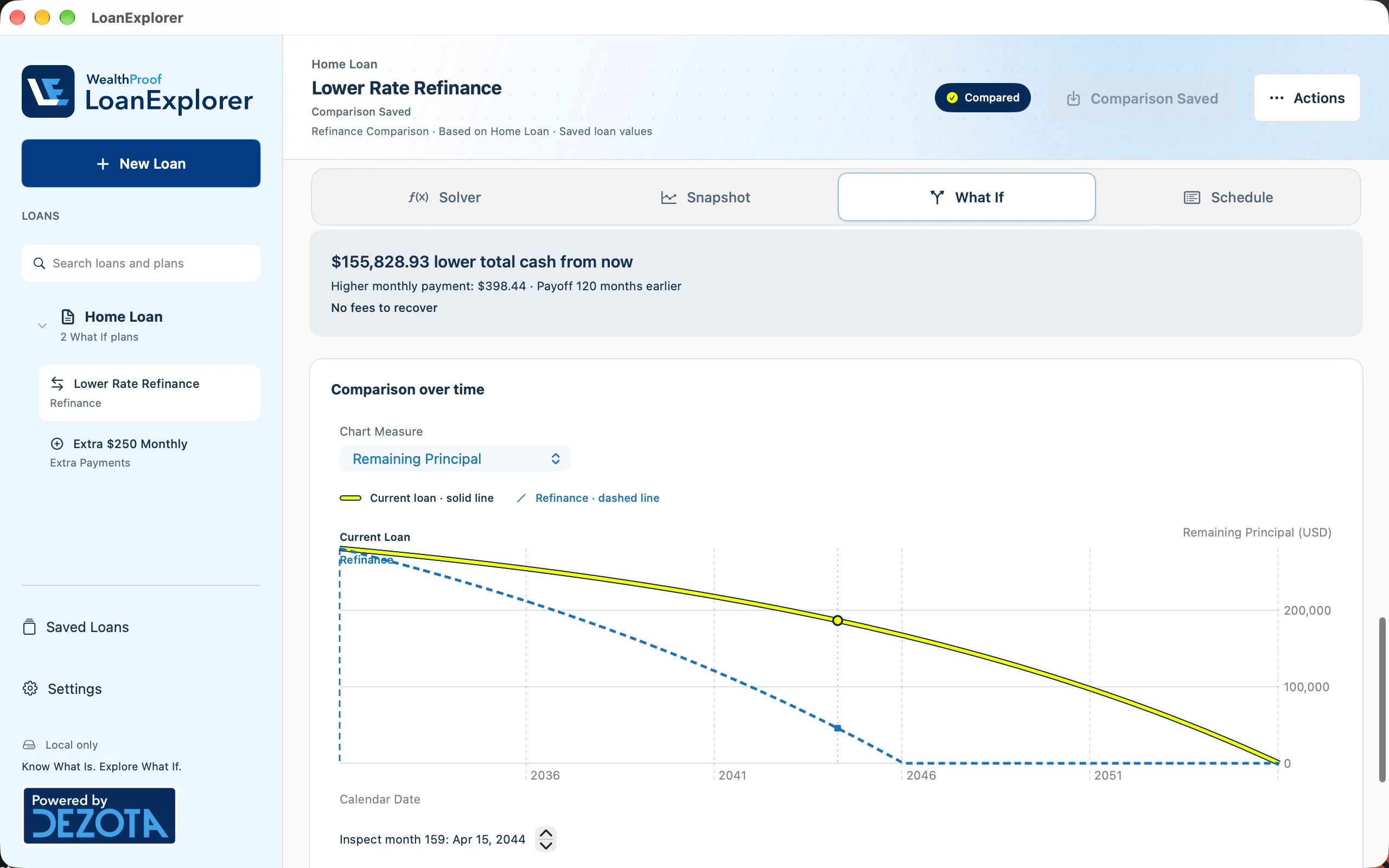1389x868 pixels.
Task: Click the Compared status badge
Action: (983, 98)
